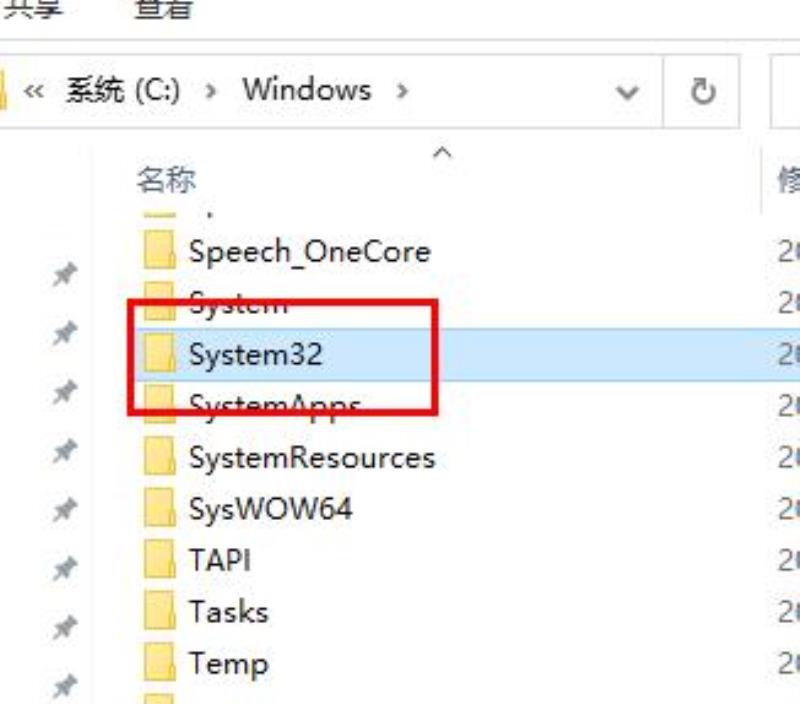Click the Windows breadcrumb segment
The width and height of the screenshot is (800, 704).
(x=307, y=90)
